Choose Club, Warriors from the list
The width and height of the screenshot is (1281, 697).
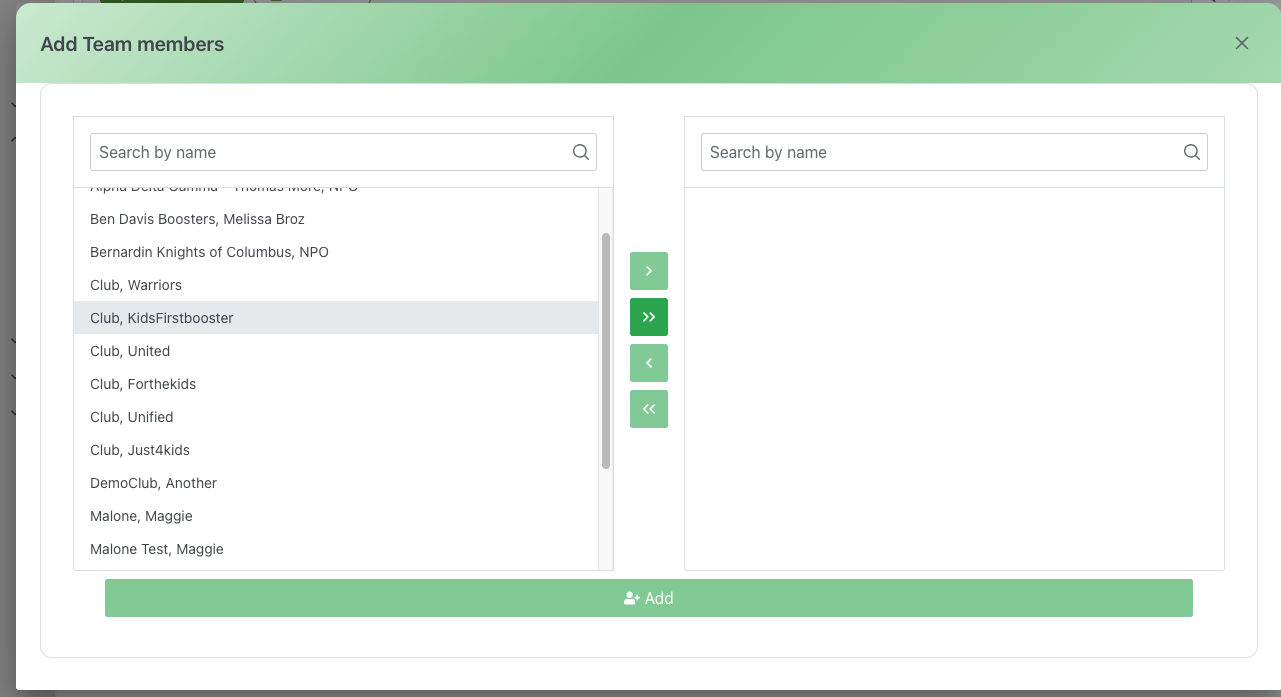[x=136, y=285]
